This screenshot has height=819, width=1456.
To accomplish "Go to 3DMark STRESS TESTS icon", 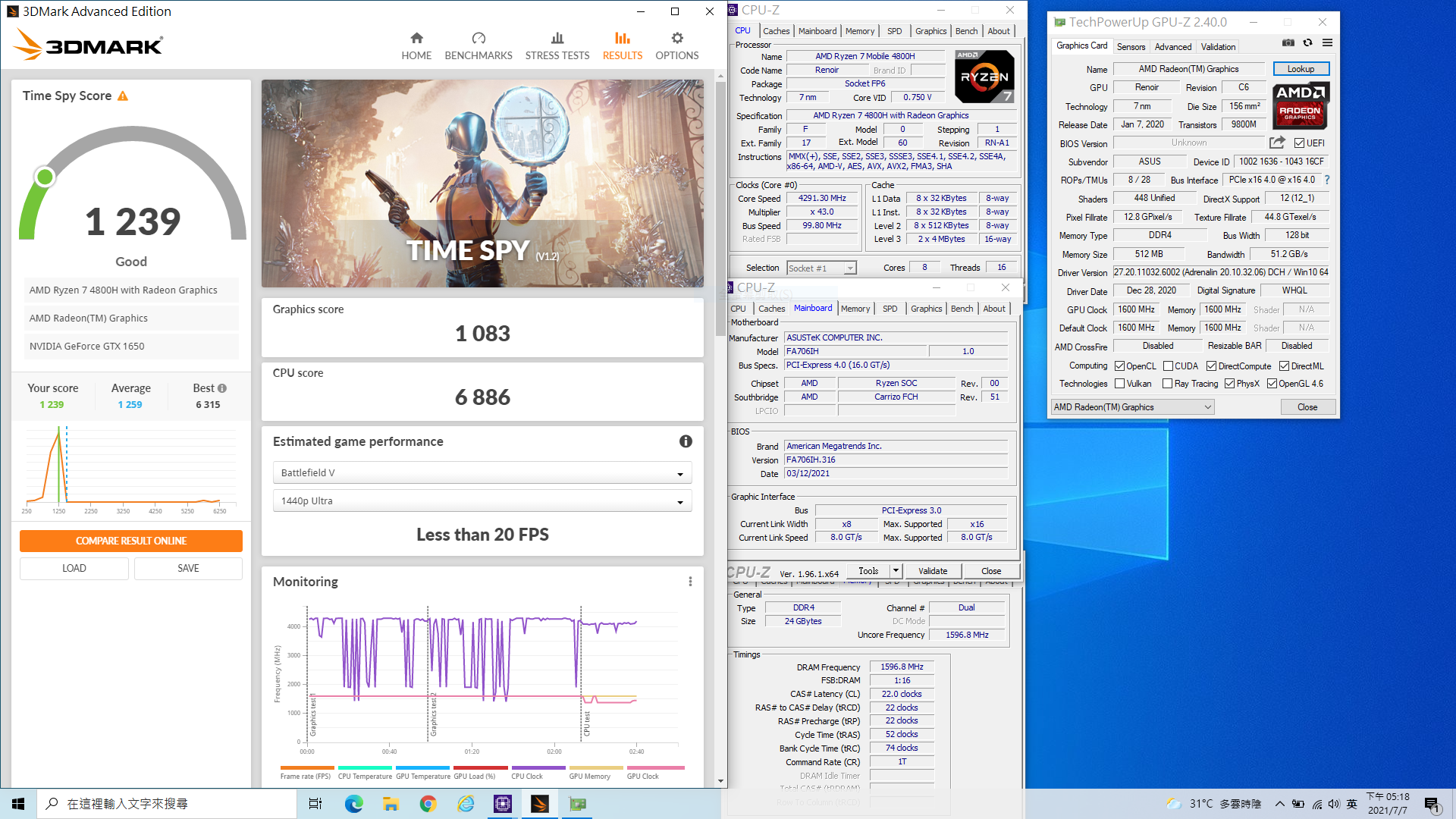I will [x=557, y=38].
